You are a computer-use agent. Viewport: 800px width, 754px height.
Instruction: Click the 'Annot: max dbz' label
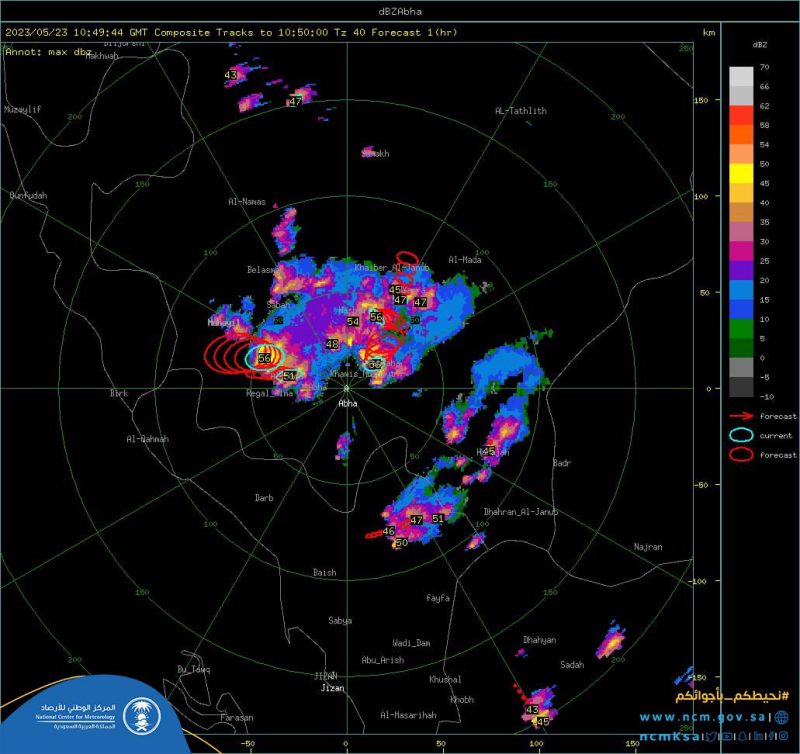[48, 52]
